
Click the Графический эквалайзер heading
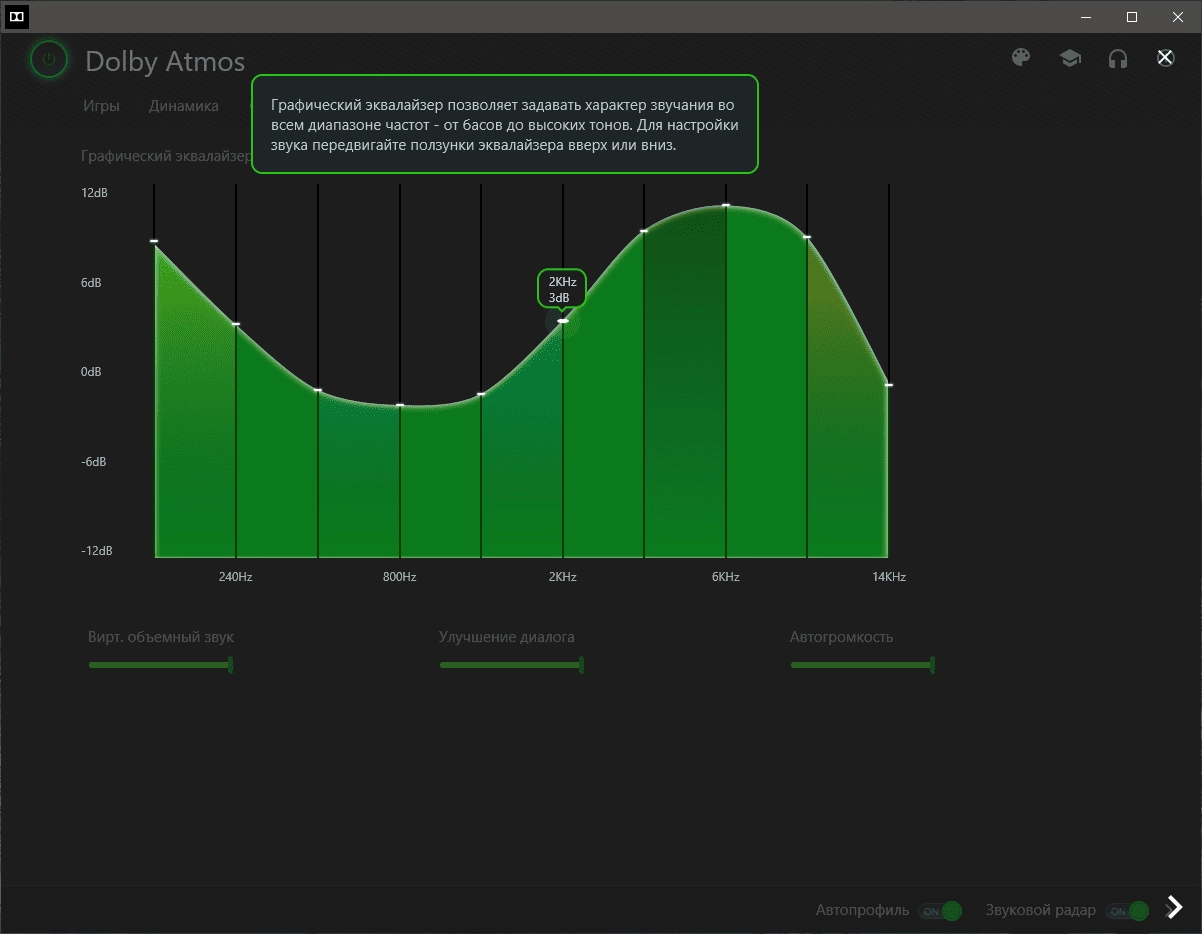(x=166, y=156)
